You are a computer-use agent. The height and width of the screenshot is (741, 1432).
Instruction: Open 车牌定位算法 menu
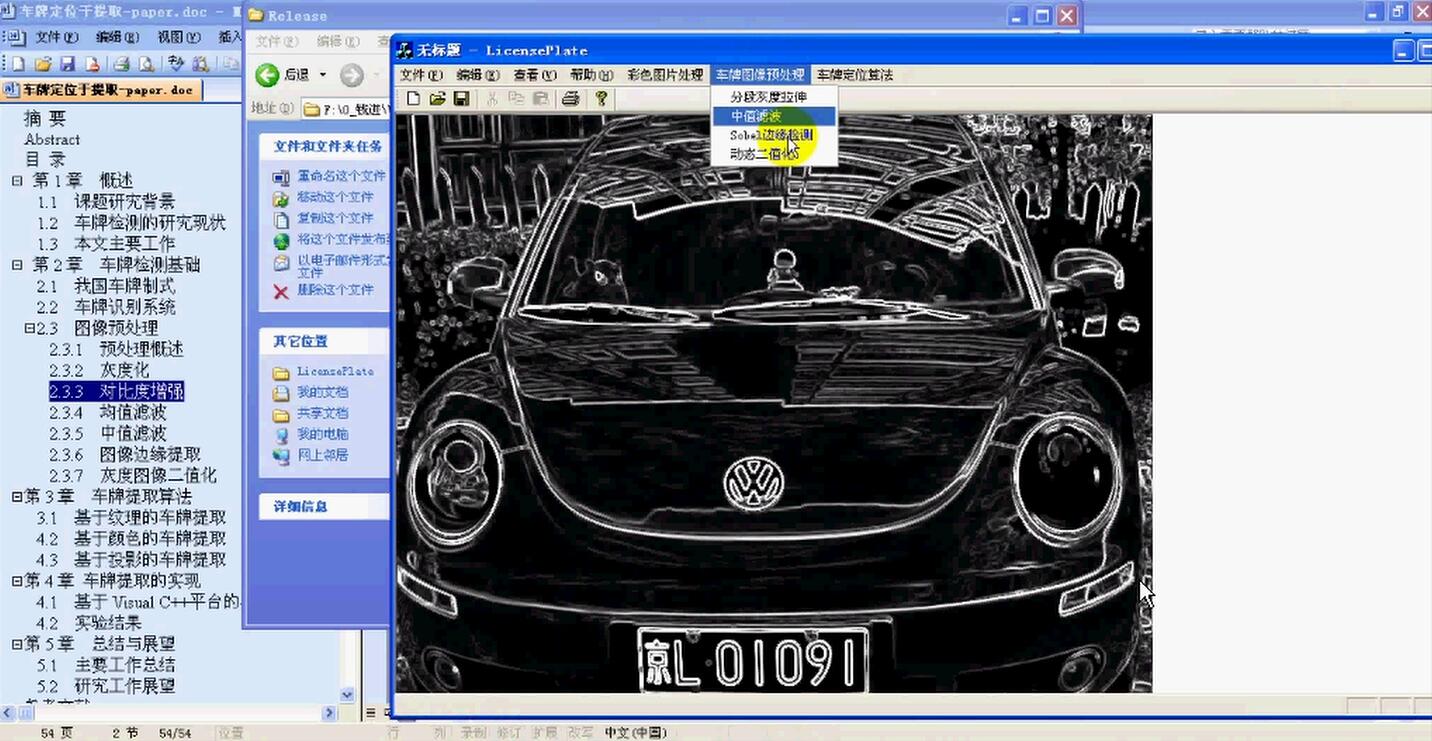pyautogui.click(x=855, y=75)
